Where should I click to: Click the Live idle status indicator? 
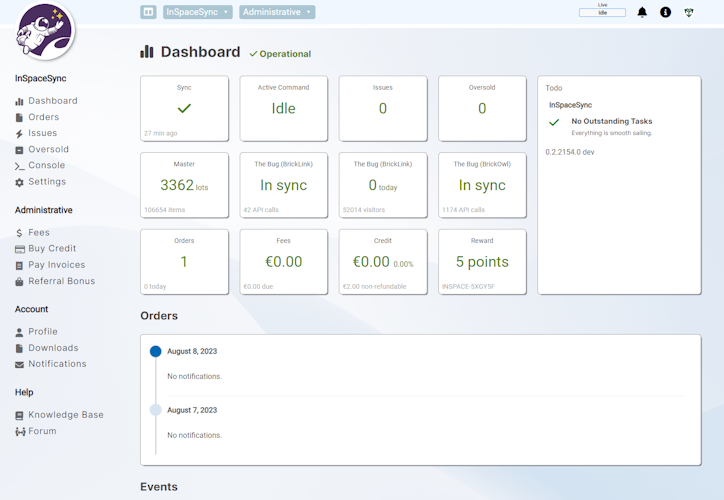coord(602,12)
